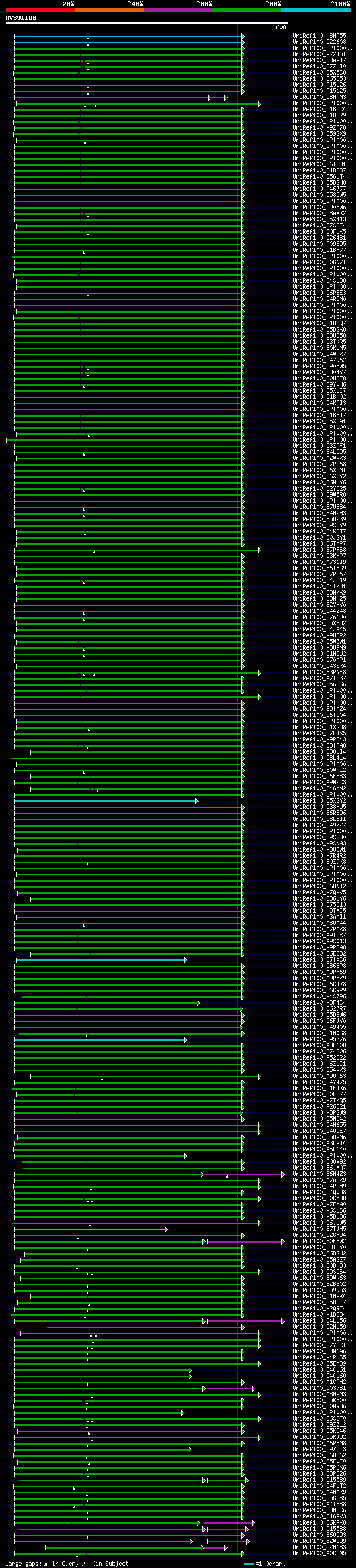Select UniRef100_C1BL29 label
The height and width of the screenshot is (1568, 356).
(x=319, y=116)
